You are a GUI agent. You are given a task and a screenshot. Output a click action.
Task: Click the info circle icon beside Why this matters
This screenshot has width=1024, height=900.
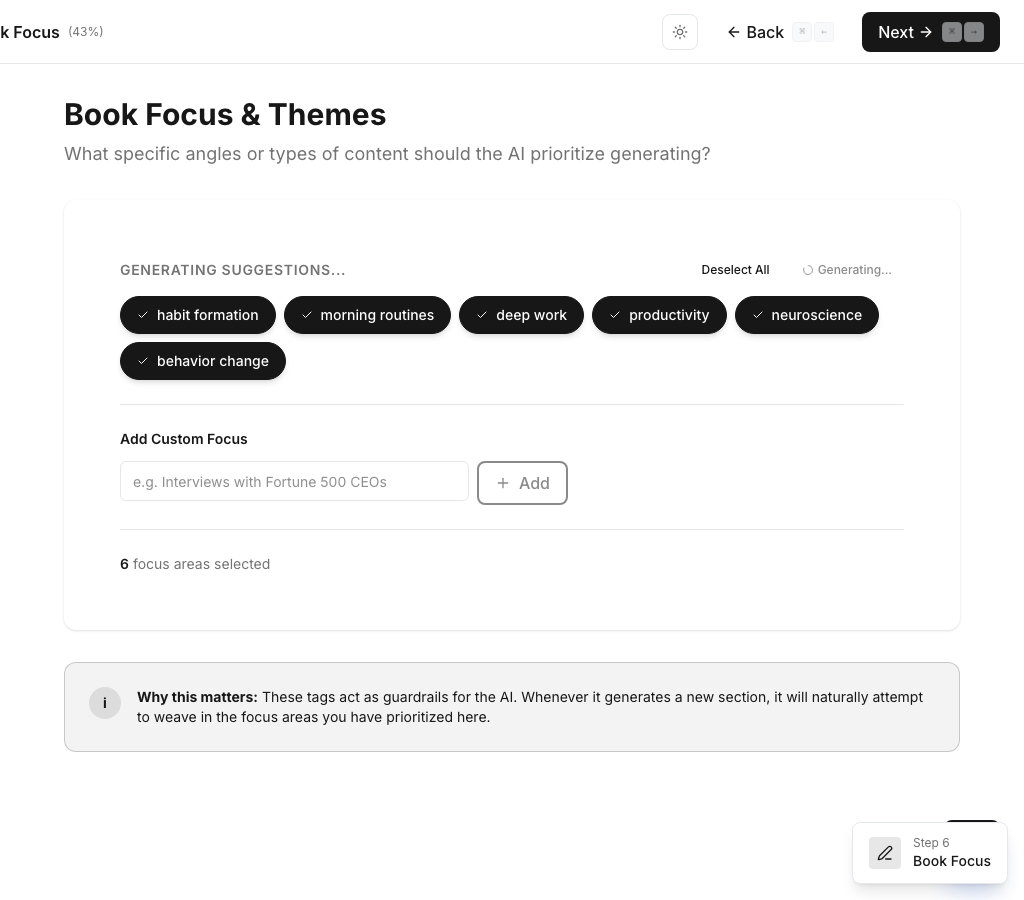pos(104,703)
